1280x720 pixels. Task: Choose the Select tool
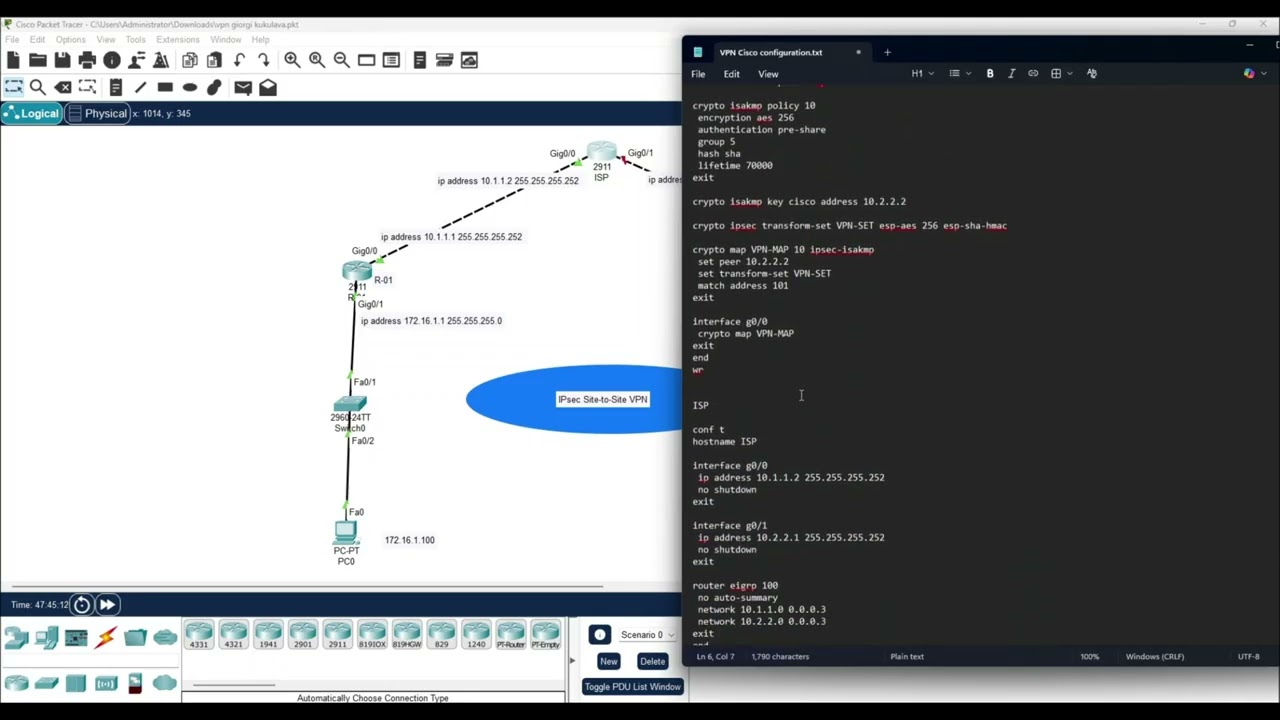(x=14, y=88)
